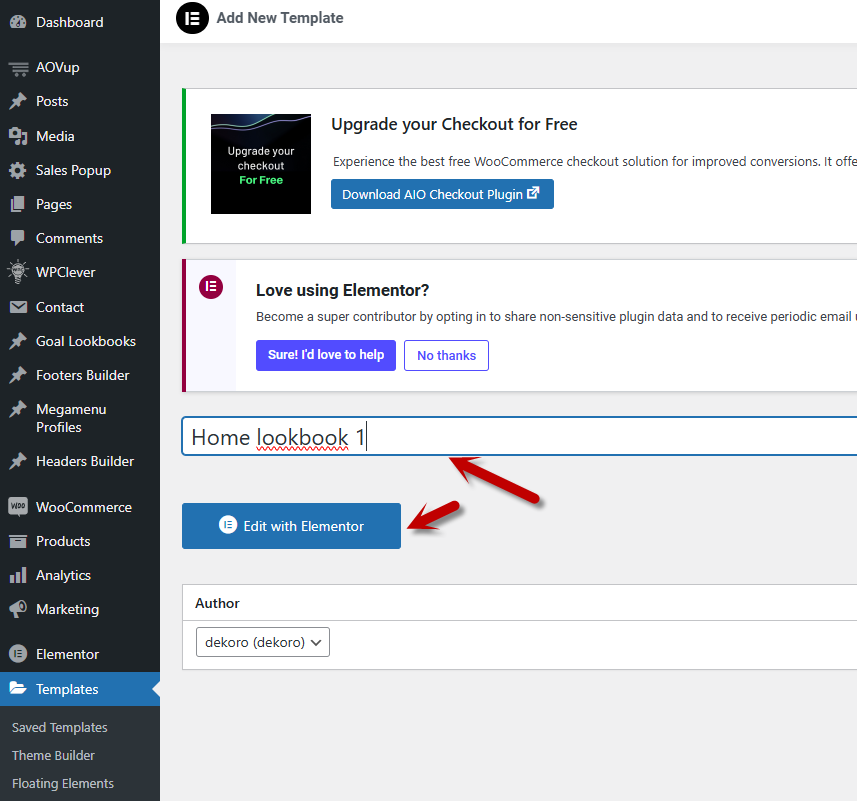This screenshot has width=857, height=801.
Task: Click the Edit with Elementor button
Action: click(x=291, y=526)
